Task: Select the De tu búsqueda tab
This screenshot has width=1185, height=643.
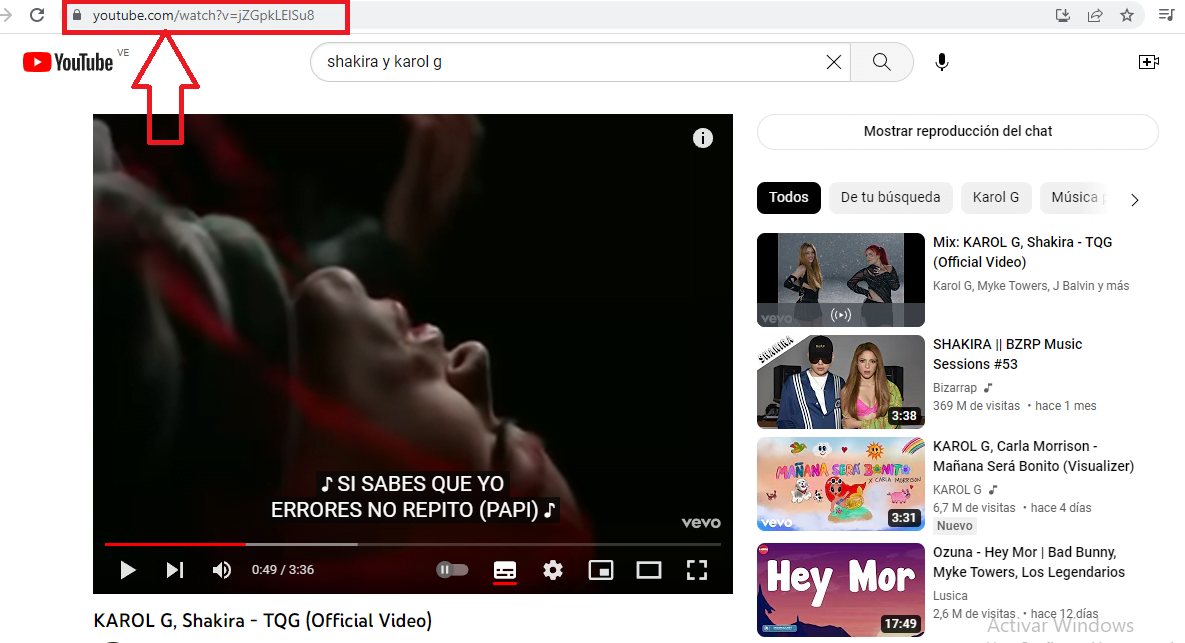Action: pos(890,198)
